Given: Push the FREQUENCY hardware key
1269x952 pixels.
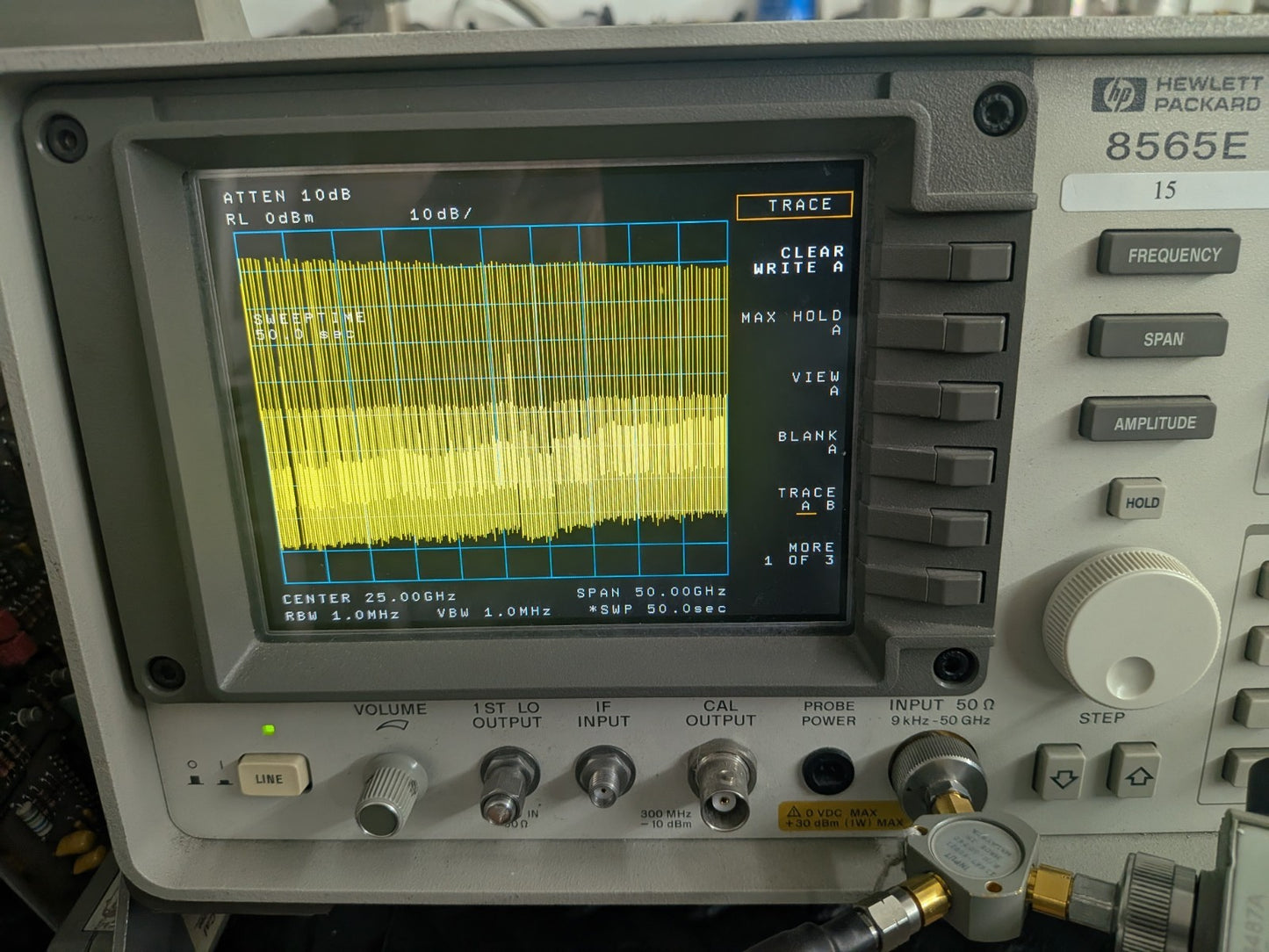Looking at the screenshot, I should [1169, 254].
